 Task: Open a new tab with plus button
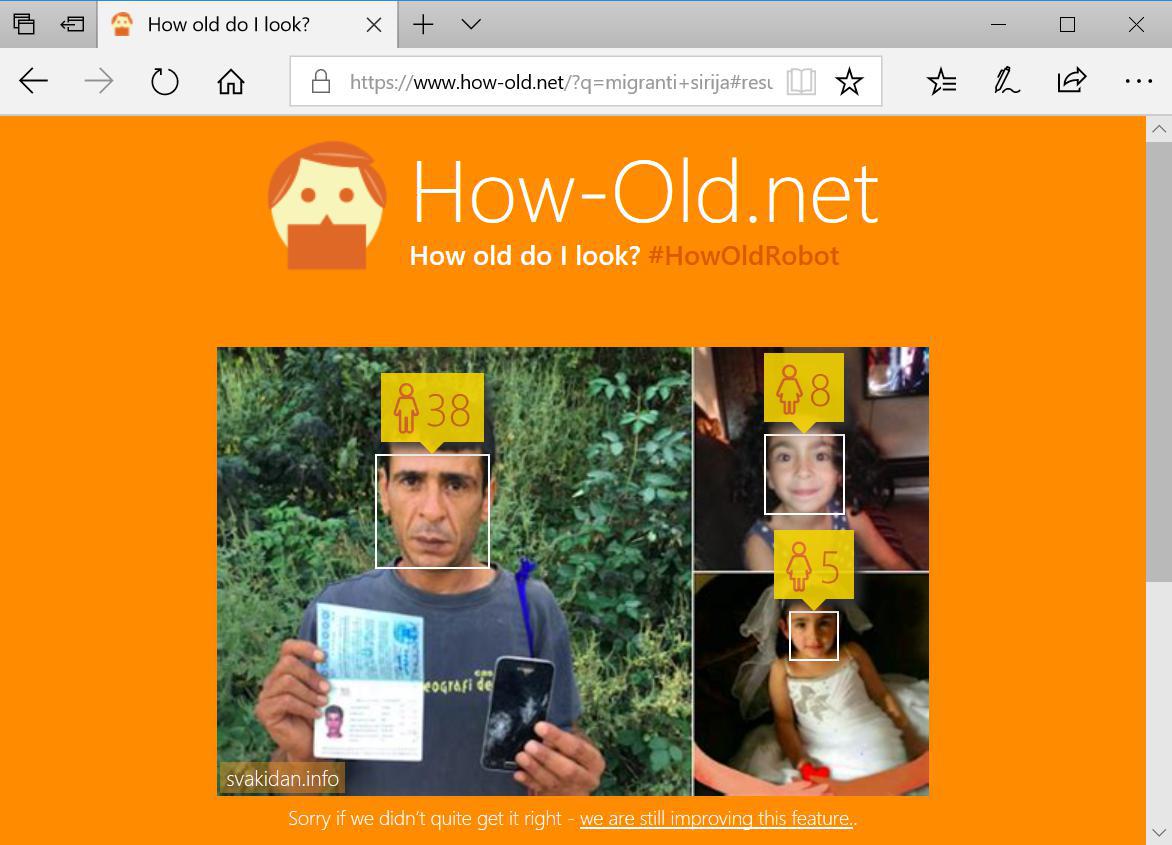(423, 24)
